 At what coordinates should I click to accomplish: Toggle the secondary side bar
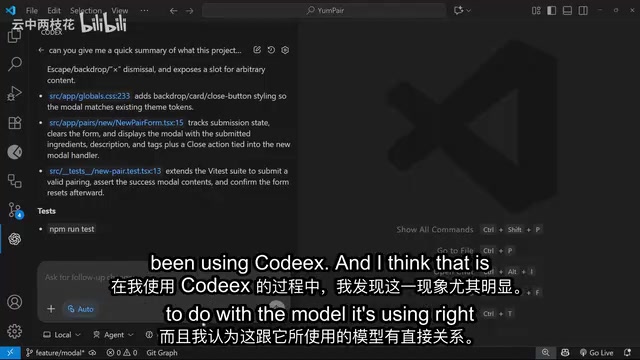(583, 11)
